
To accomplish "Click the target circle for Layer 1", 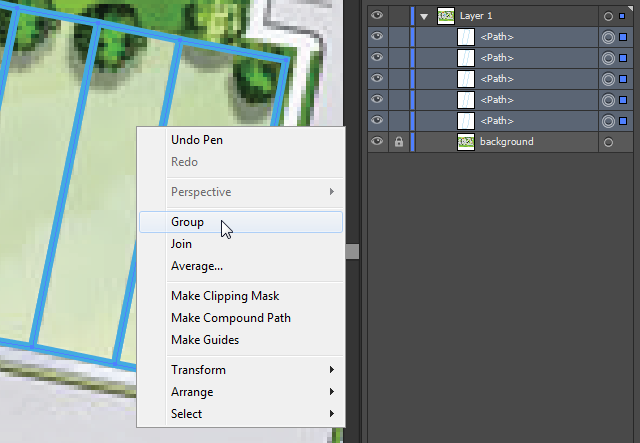I will point(608,16).
